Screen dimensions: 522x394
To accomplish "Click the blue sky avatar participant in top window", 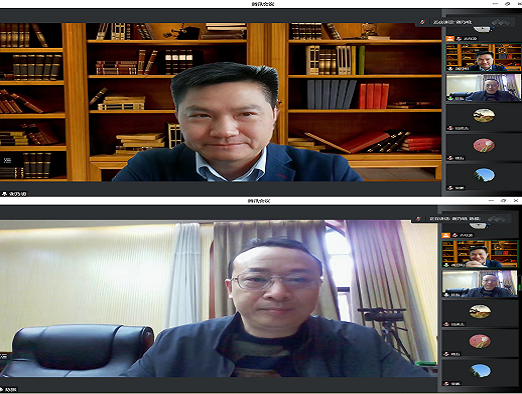I will pos(484,175).
